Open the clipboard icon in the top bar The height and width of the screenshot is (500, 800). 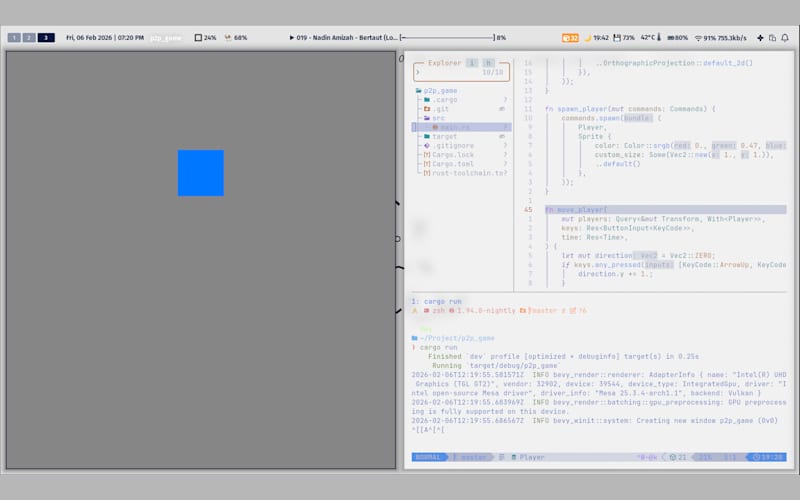click(772, 38)
